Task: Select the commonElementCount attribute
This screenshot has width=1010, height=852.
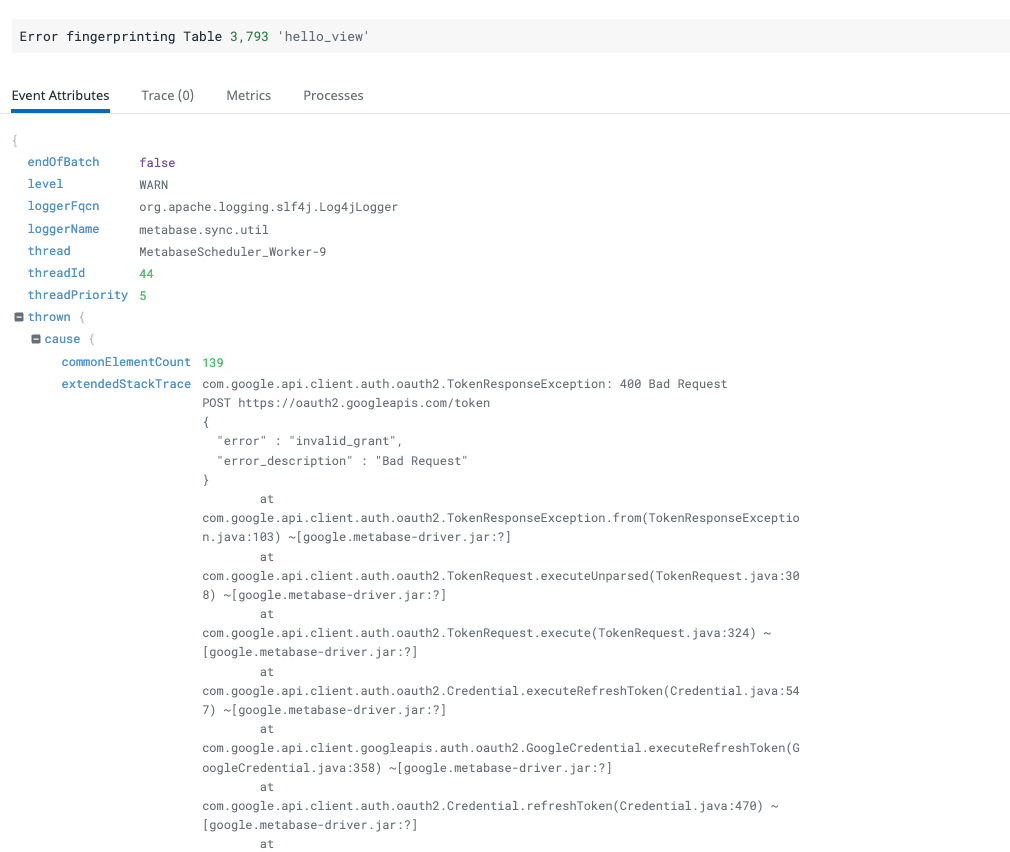Action: [x=126, y=361]
